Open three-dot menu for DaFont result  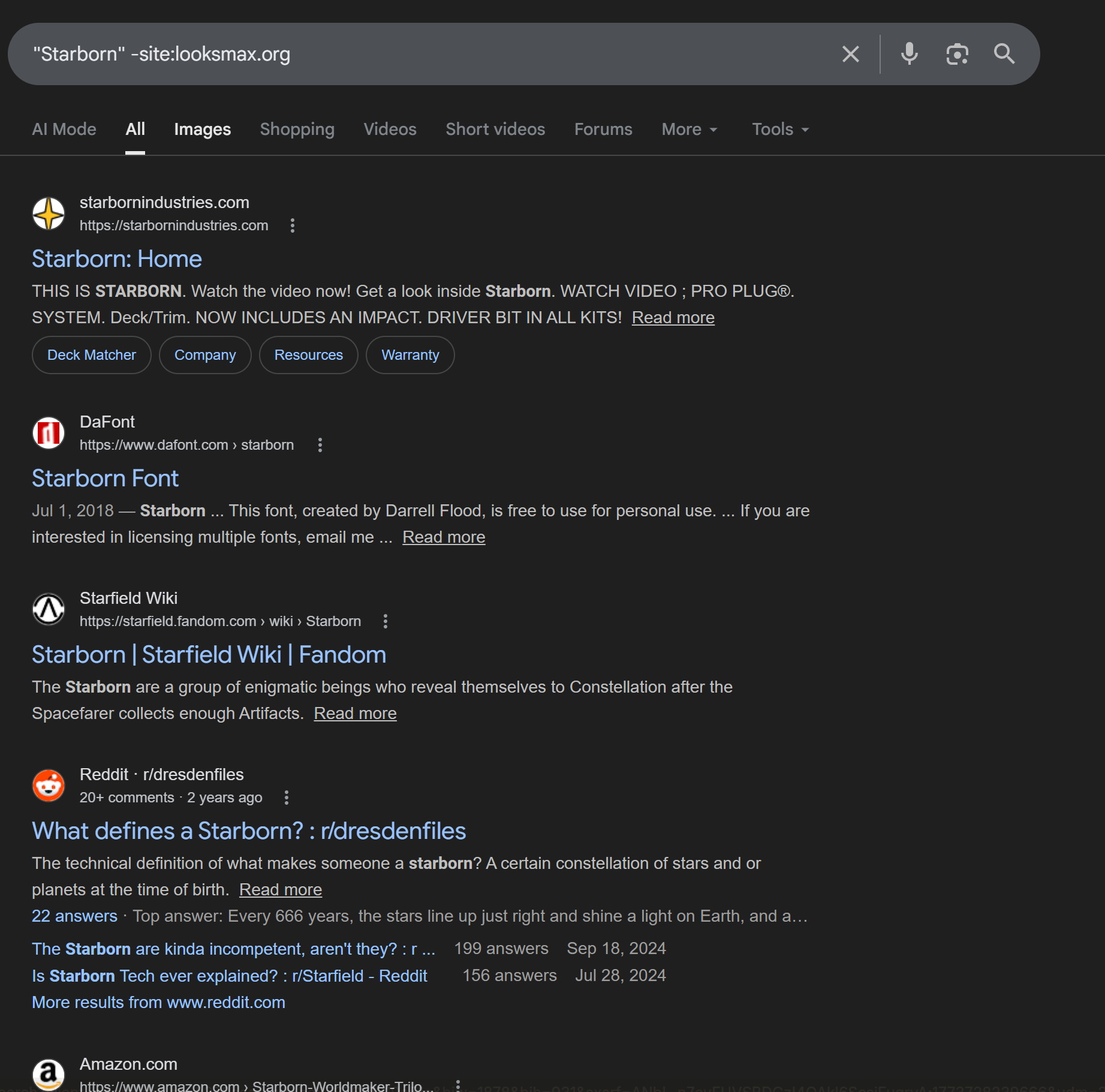tap(320, 445)
